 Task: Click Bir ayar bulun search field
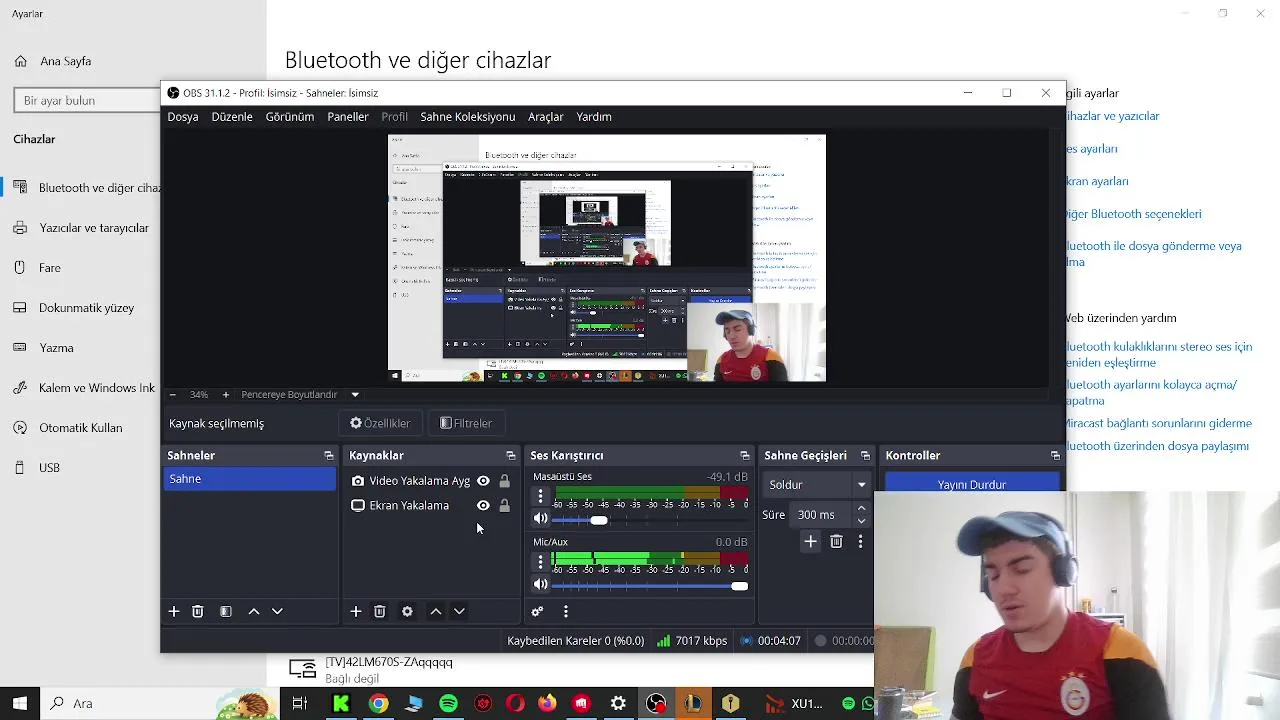point(87,100)
